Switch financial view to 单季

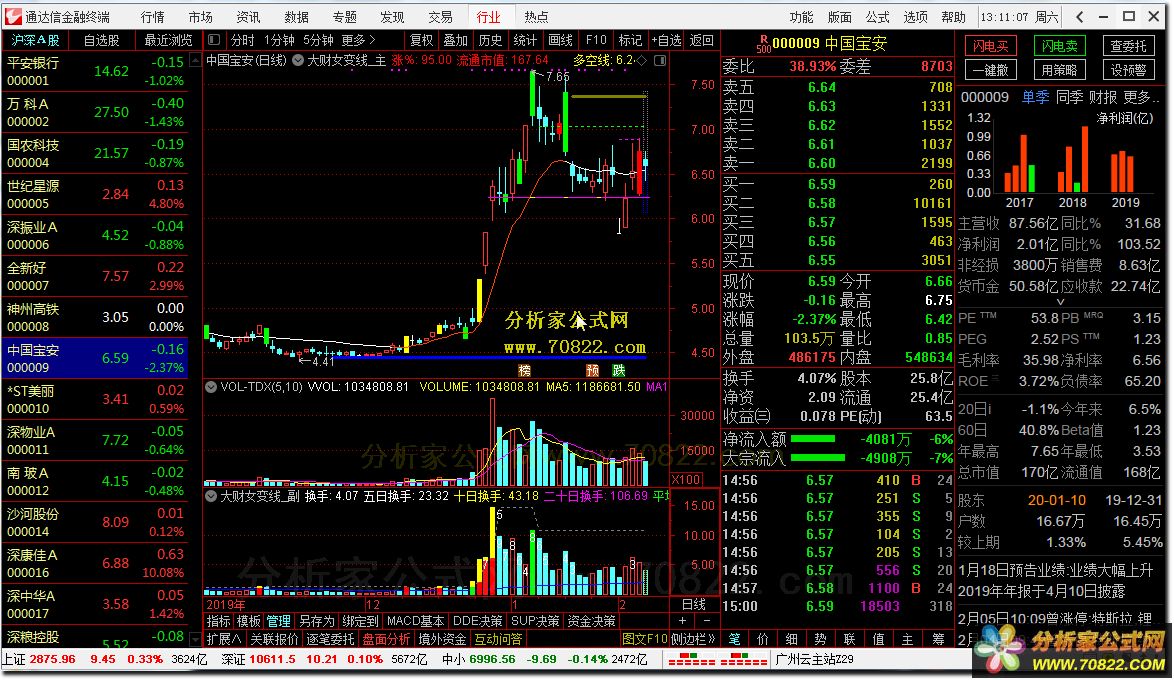pos(1035,97)
